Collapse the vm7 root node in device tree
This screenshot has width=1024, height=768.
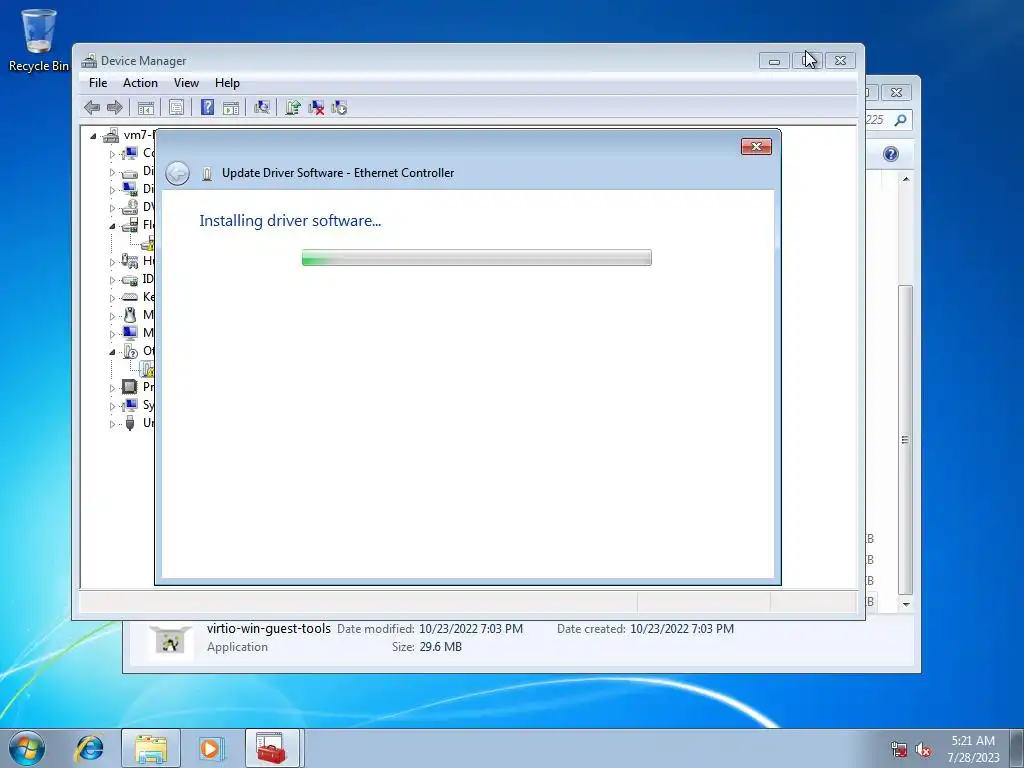(x=93, y=136)
